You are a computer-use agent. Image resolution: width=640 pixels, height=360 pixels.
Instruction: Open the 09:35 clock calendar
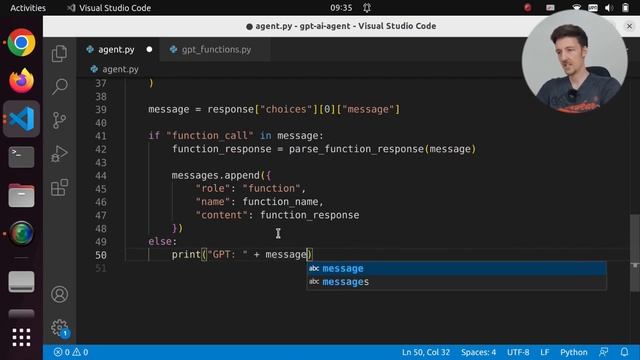tap(341, 8)
